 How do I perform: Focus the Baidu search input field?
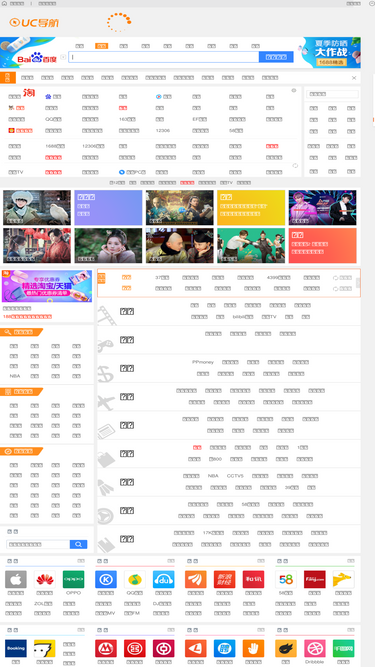pos(164,57)
